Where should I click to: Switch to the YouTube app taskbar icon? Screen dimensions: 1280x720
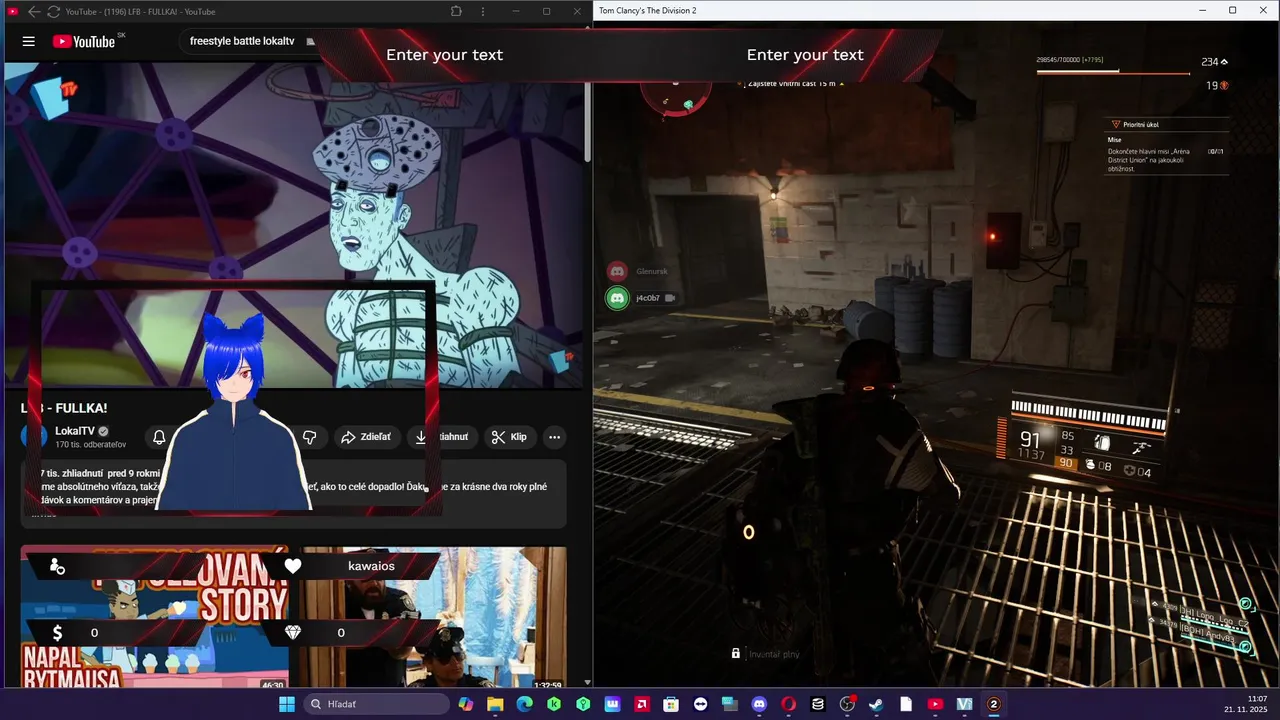(935, 704)
